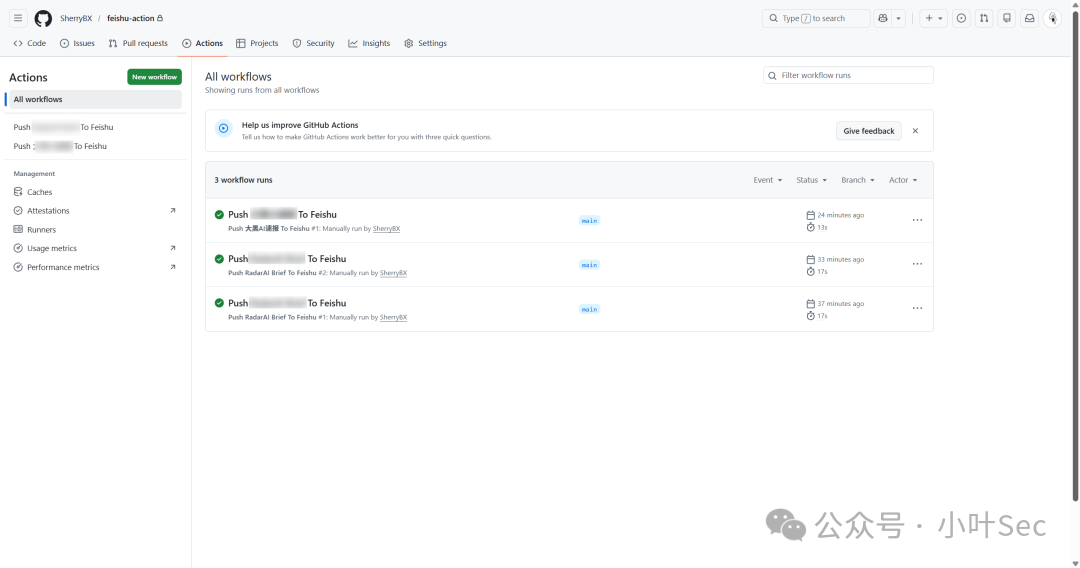This screenshot has width=1080, height=568.
Task: Click the page vertical scrollbar
Action: tap(1075, 255)
